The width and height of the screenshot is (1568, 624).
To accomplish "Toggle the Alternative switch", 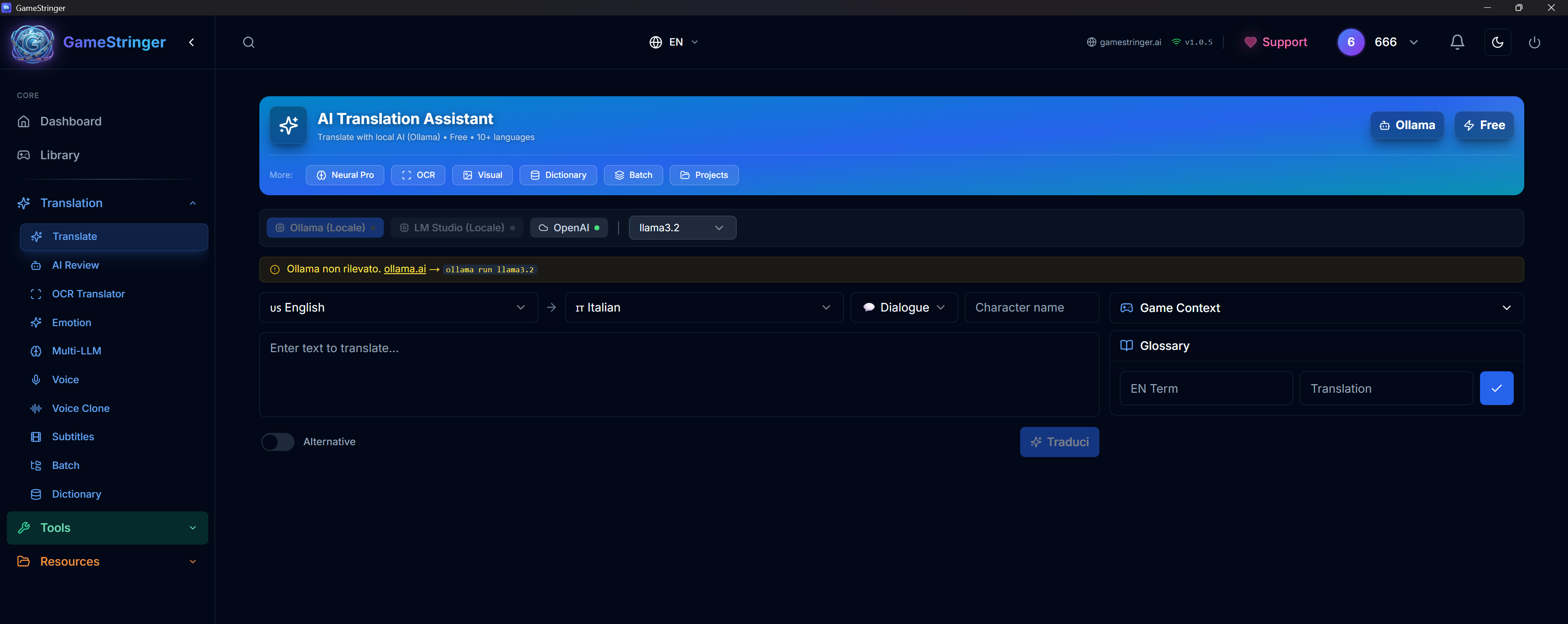I will point(278,442).
